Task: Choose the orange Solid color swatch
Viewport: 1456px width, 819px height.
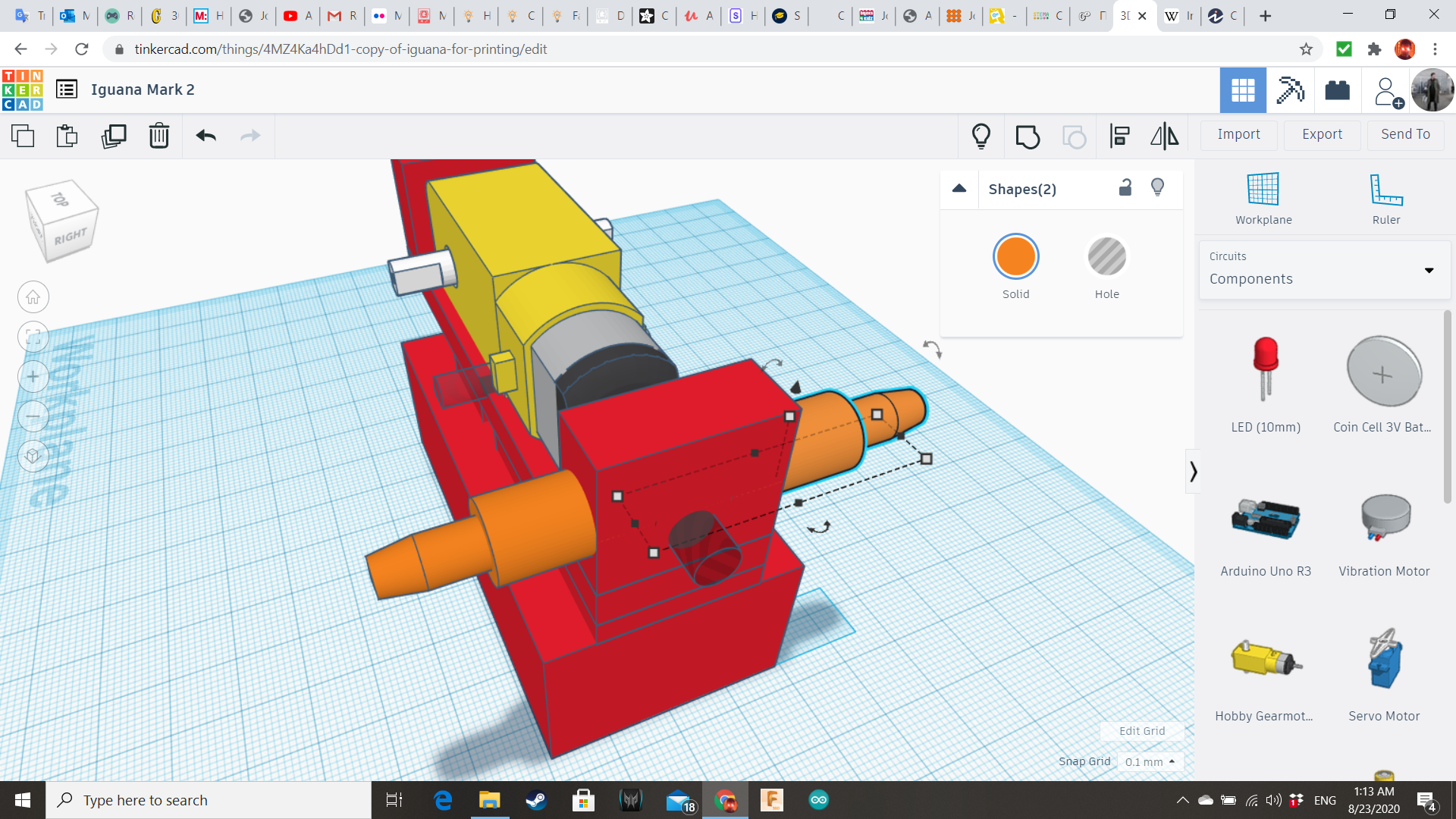Action: coord(1015,257)
